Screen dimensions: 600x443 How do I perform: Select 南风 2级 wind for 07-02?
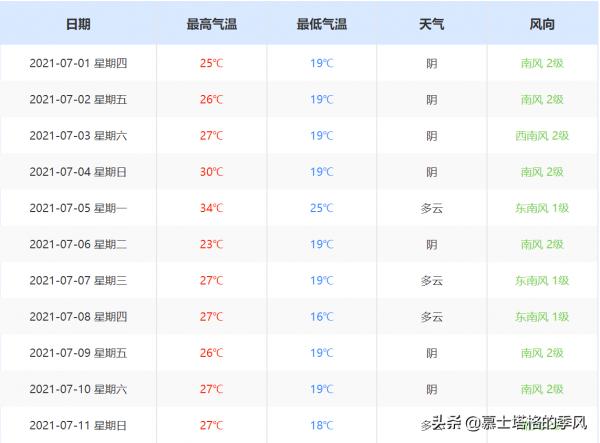click(x=542, y=99)
